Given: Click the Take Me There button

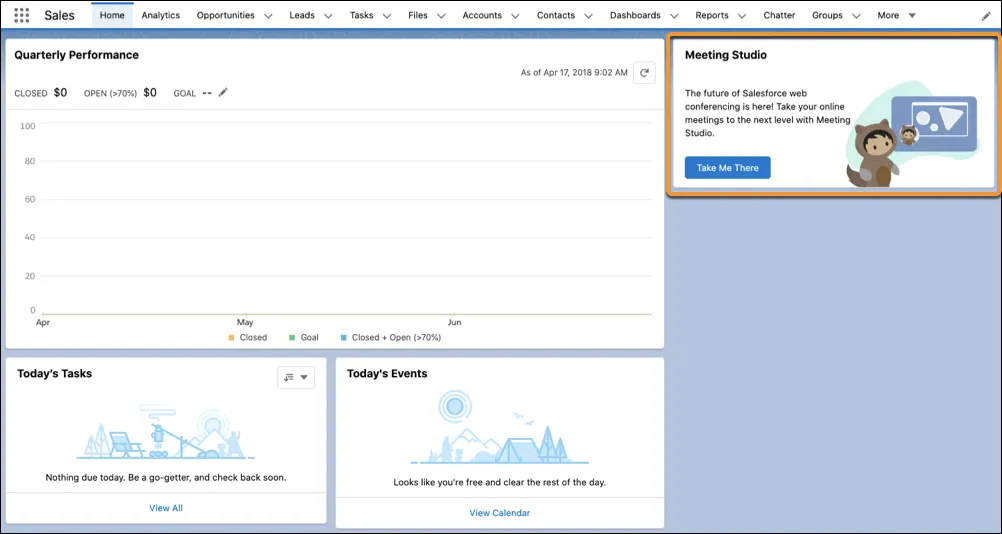Looking at the screenshot, I should coord(728,167).
